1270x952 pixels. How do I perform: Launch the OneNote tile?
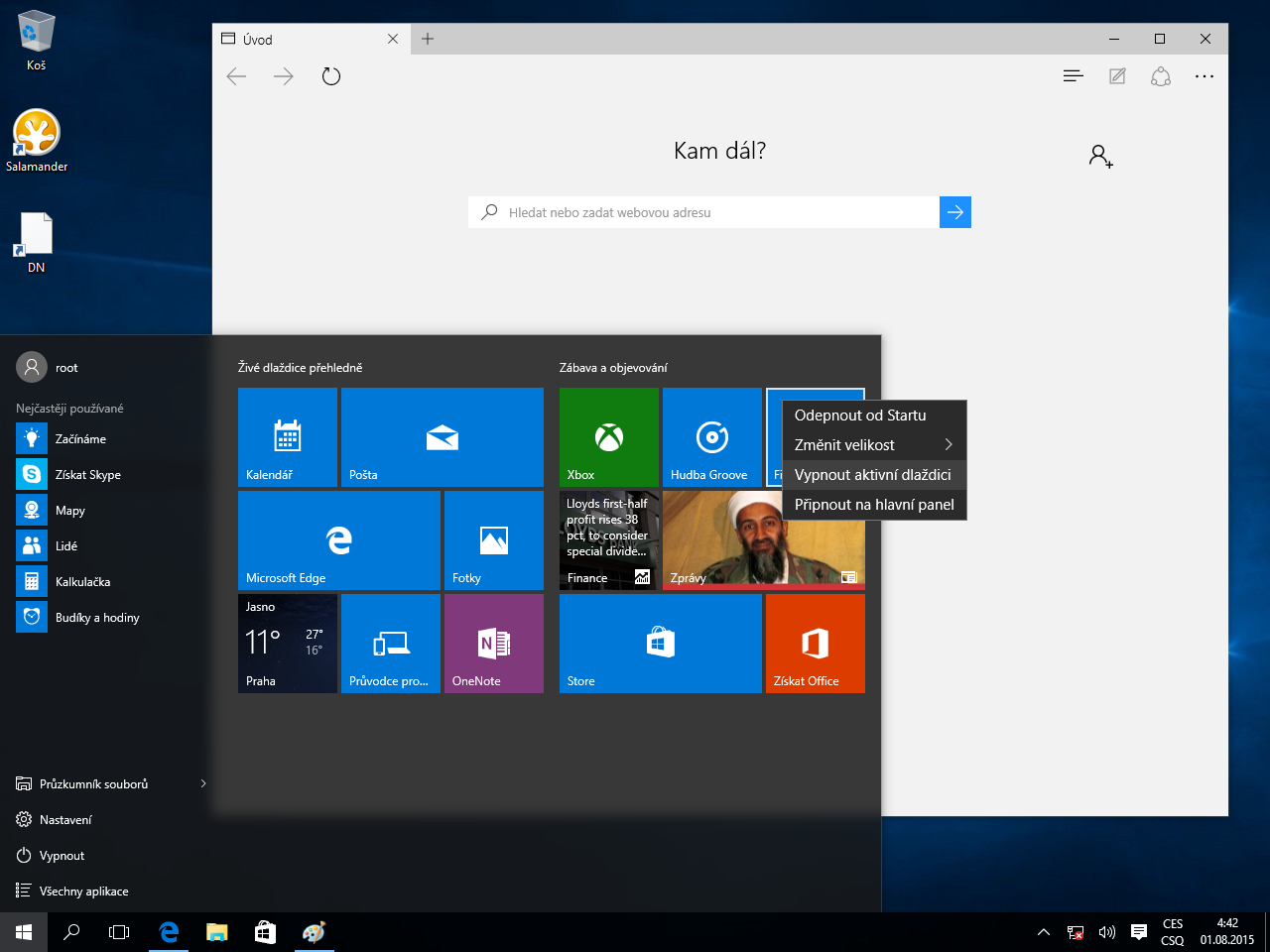click(494, 644)
